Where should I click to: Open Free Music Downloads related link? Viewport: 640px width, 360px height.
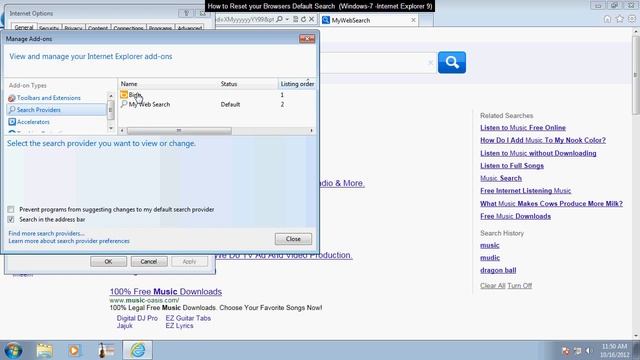click(x=516, y=216)
